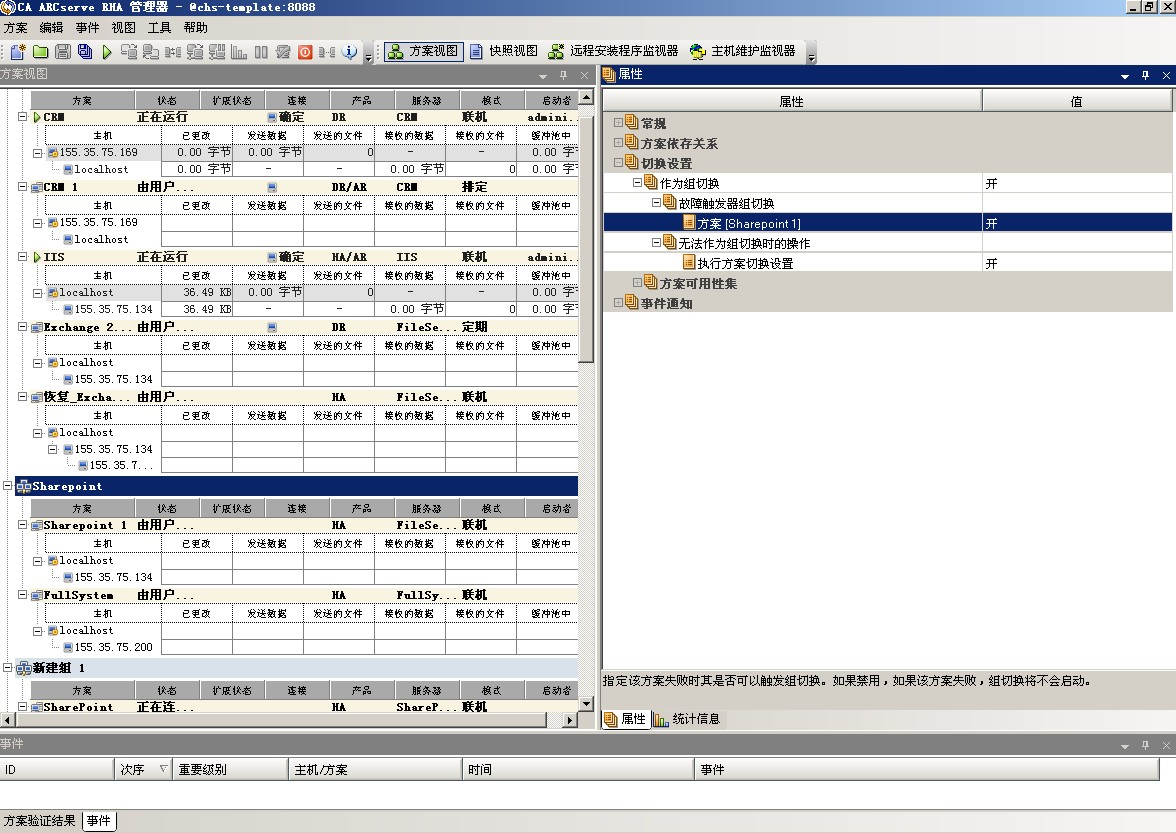Image resolution: width=1176 pixels, height=833 pixels.
Task: Toggle 执行方案切换设置 value 开
Action: coord(1076,263)
